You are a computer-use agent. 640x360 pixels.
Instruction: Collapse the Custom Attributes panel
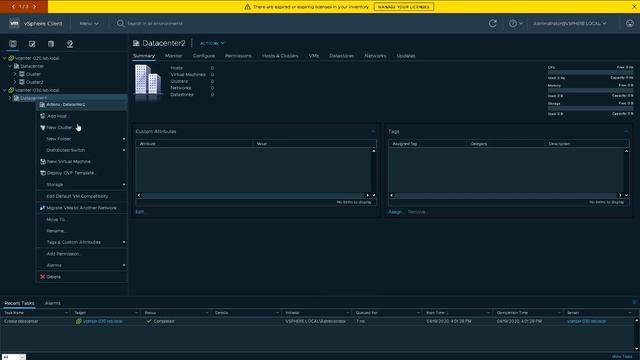click(373, 131)
